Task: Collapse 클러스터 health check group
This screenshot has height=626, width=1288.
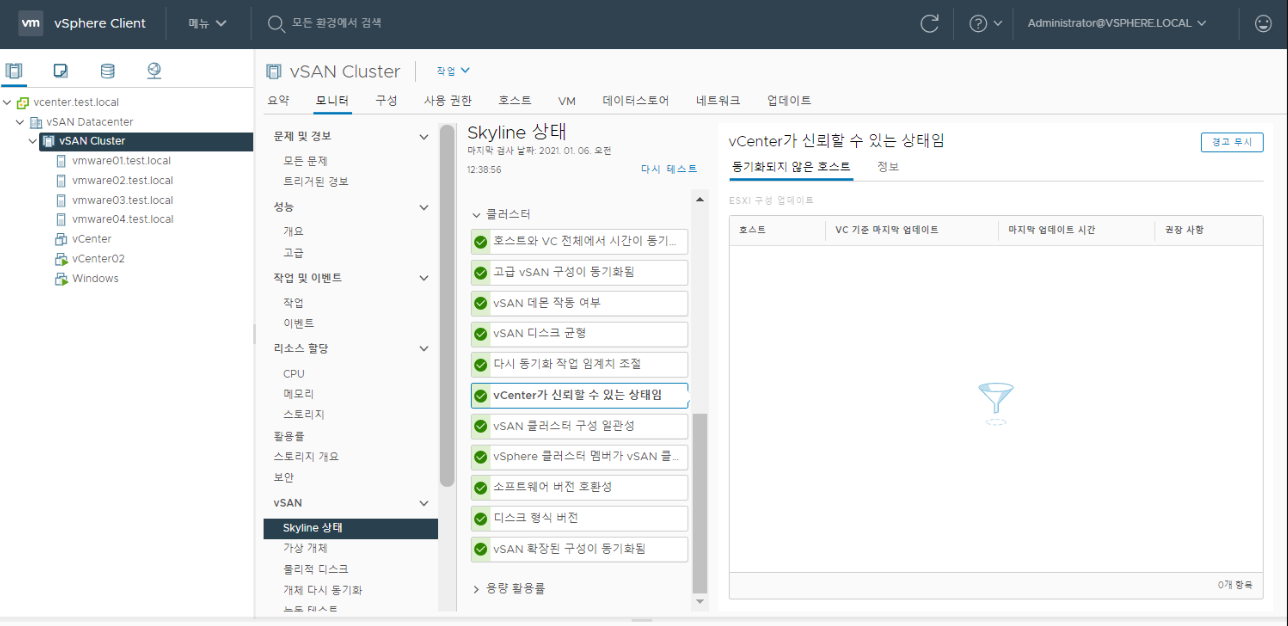Action: (x=476, y=215)
